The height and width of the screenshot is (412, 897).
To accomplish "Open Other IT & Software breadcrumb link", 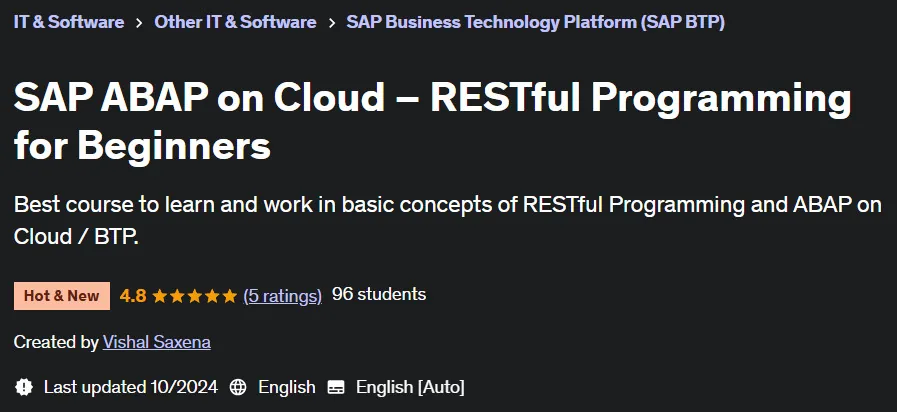I will [x=235, y=22].
